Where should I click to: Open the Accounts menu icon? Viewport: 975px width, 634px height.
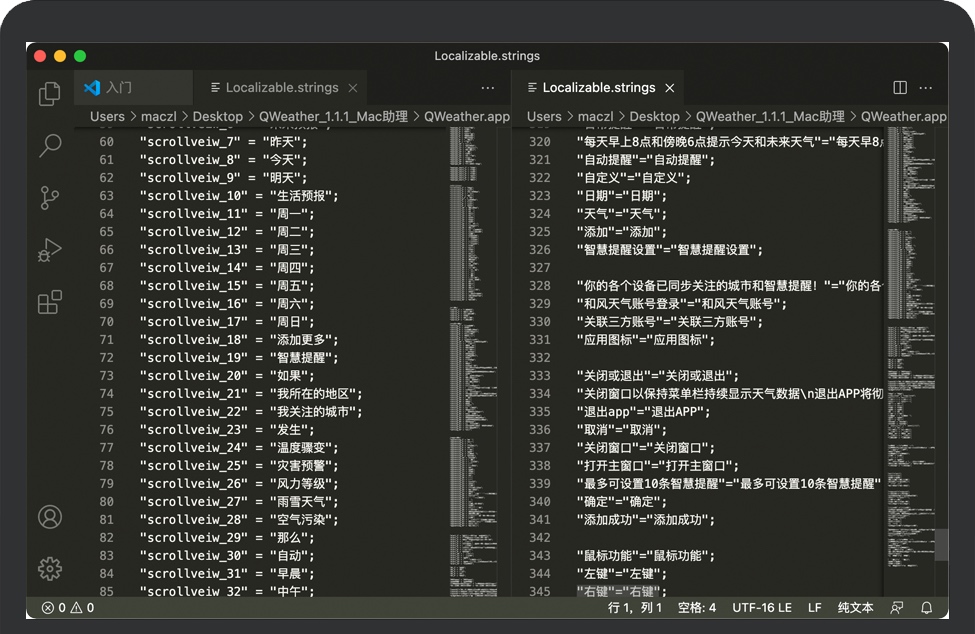[x=49, y=517]
